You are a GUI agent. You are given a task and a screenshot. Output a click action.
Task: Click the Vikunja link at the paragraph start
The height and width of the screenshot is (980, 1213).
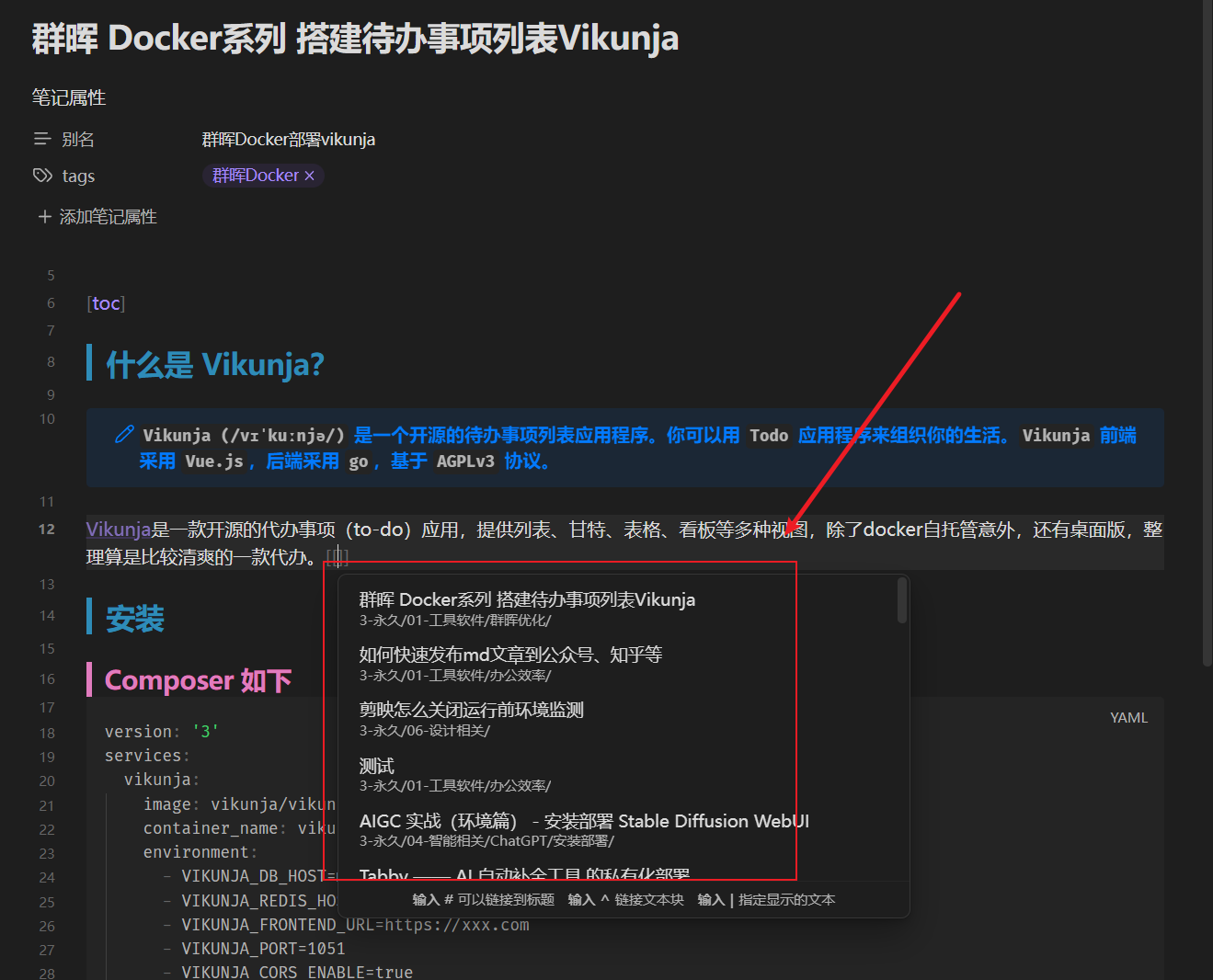point(118,530)
